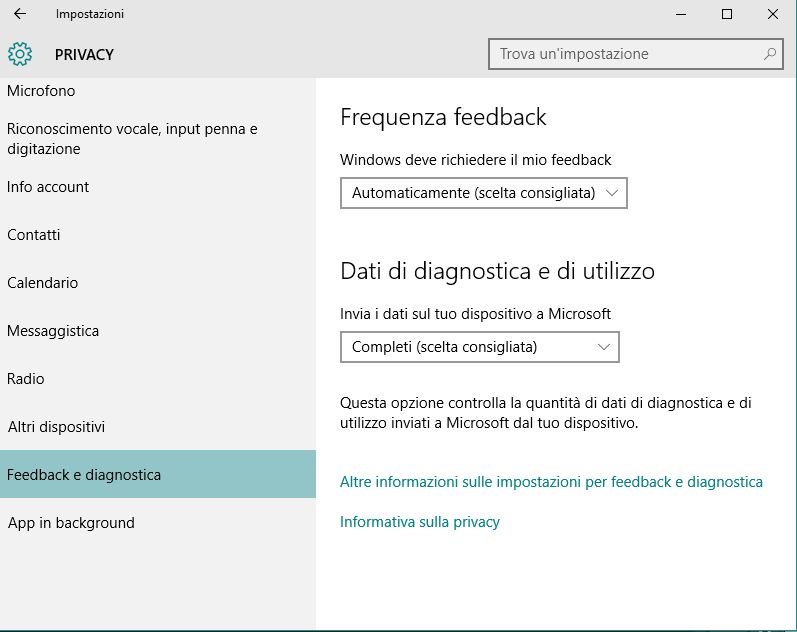Select Riconoscimento vocale, input penna e digitazione
The image size is (797, 632).
pyautogui.click(x=132, y=139)
